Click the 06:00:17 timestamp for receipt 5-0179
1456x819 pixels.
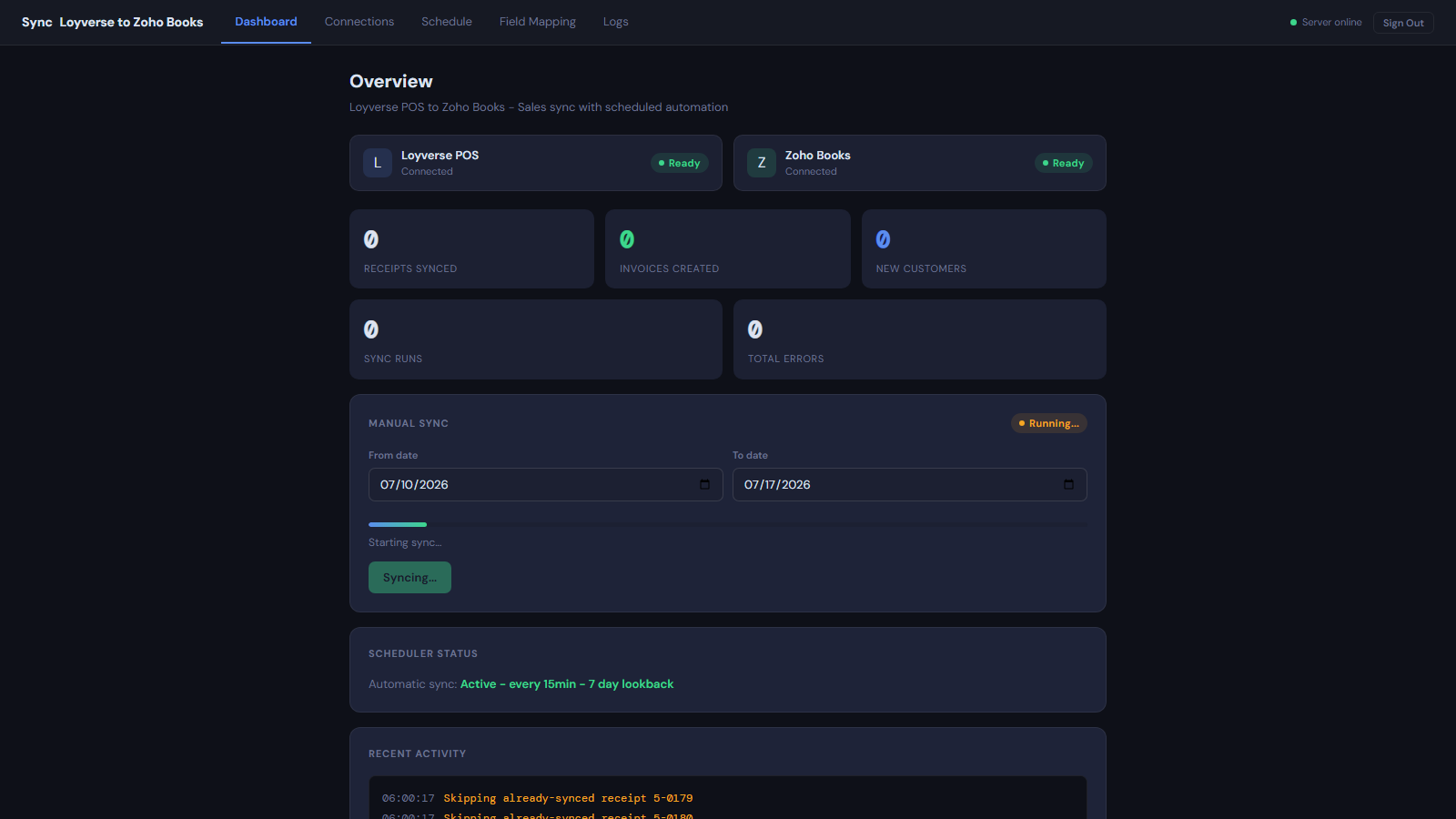409,798
